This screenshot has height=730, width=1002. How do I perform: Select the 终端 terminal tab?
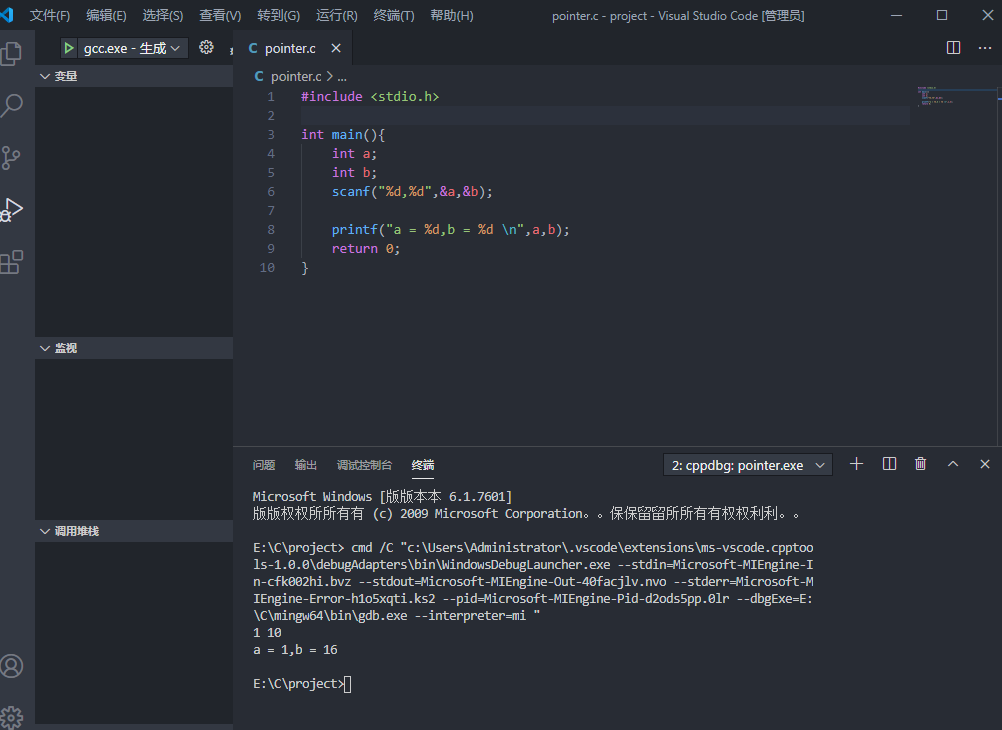[423, 465]
